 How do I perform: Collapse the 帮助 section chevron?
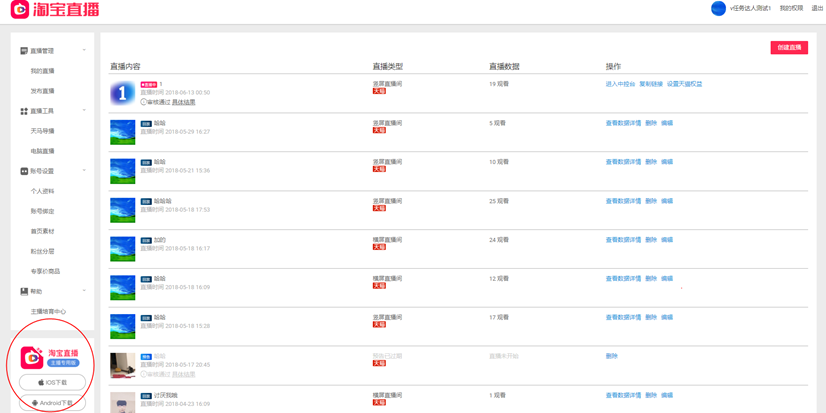coord(84,291)
